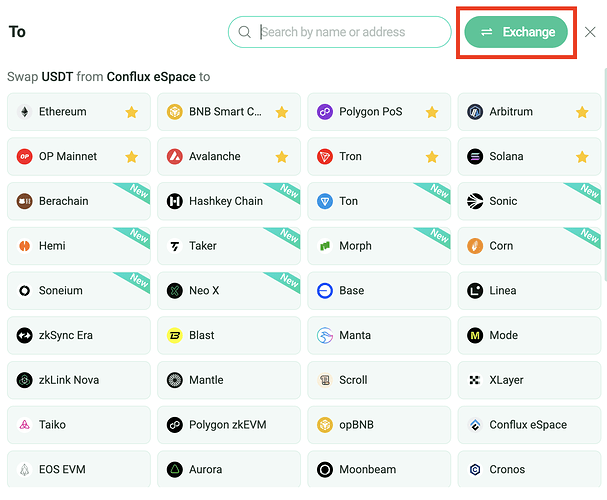Toggle the Avalanche favorite star
This screenshot has width=607, height=500.
(x=282, y=157)
